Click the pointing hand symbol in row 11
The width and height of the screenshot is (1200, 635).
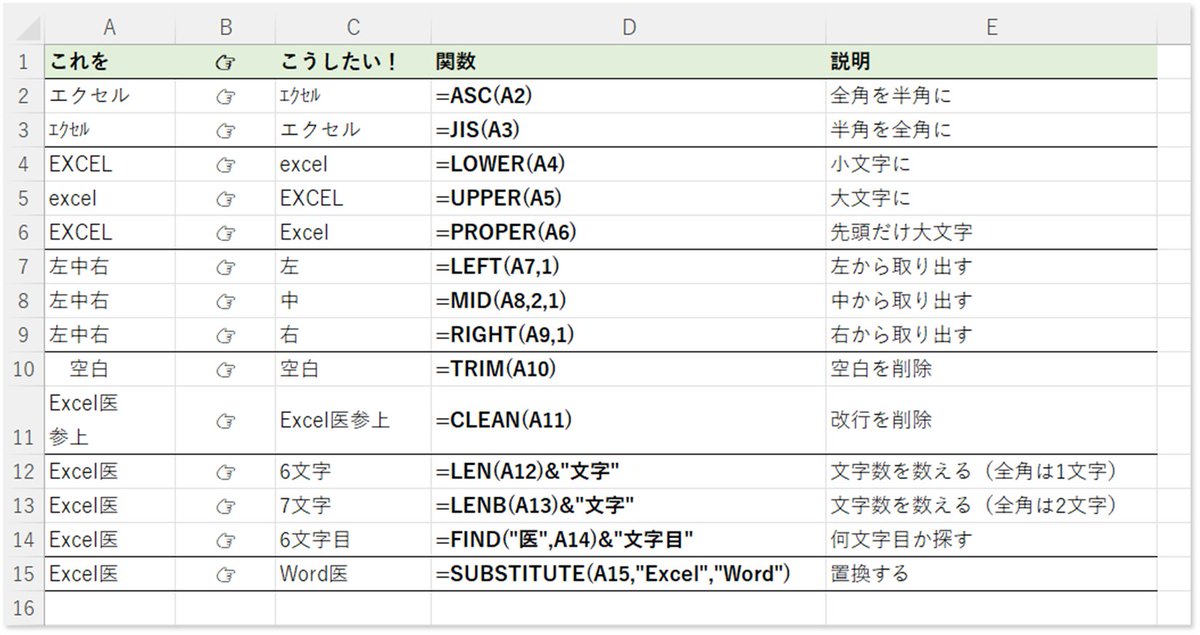[225, 421]
